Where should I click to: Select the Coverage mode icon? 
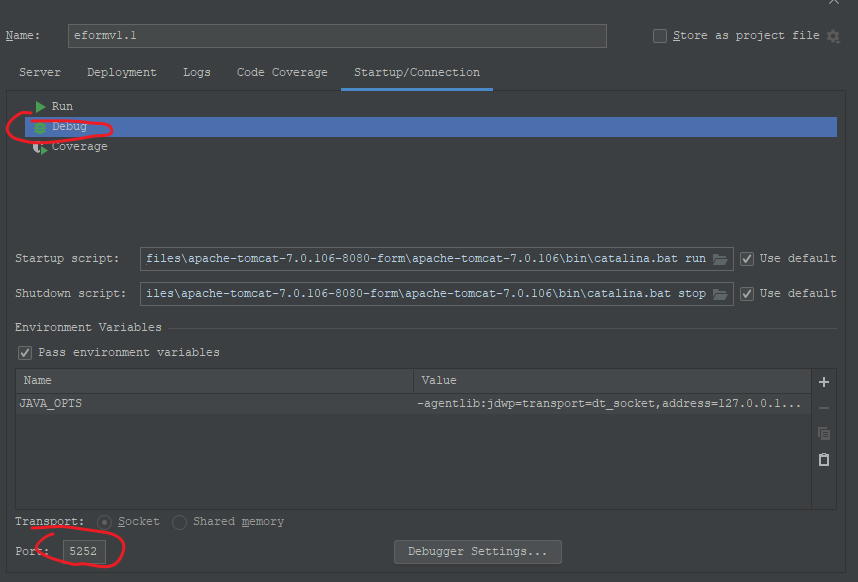point(40,147)
